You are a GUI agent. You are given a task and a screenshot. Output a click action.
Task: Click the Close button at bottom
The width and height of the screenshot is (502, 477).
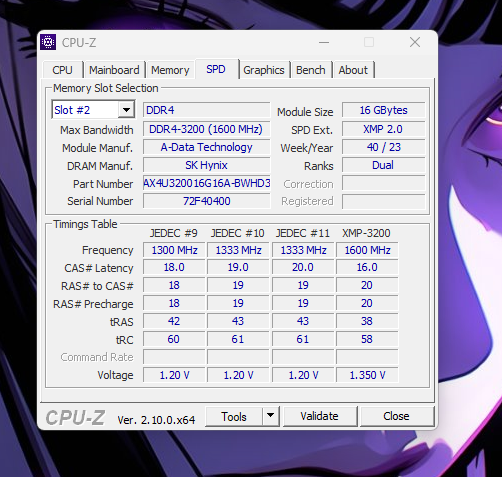point(396,416)
